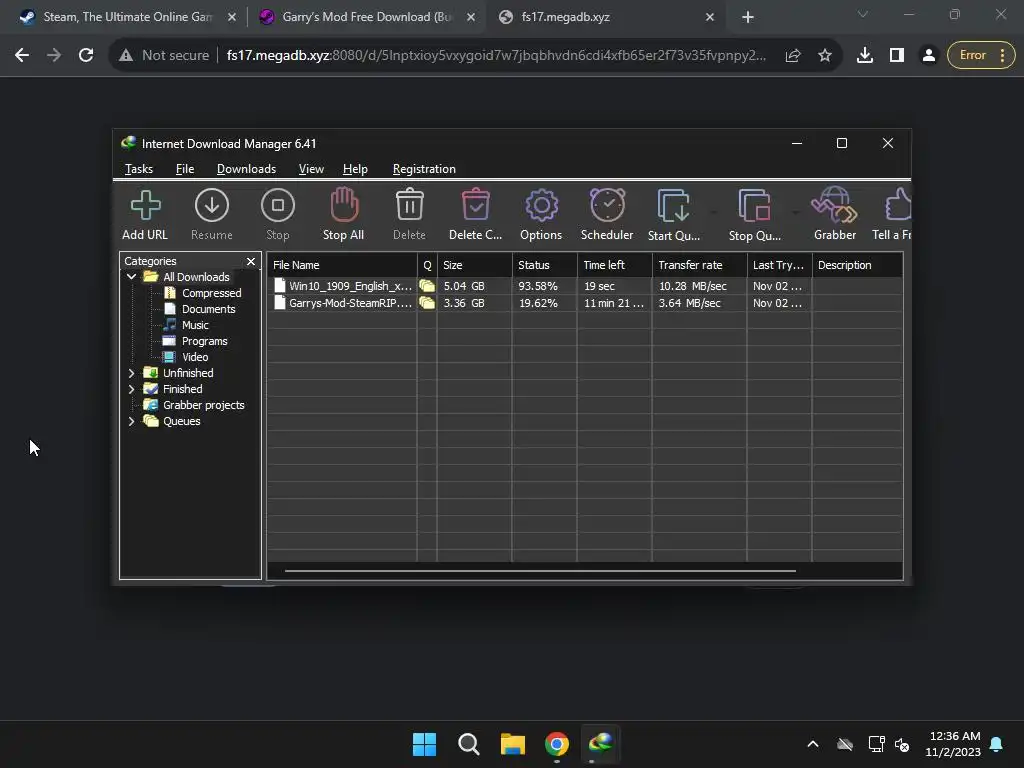1024x768 pixels.
Task: Sort by the Transfer rate column header
Action: point(699,265)
